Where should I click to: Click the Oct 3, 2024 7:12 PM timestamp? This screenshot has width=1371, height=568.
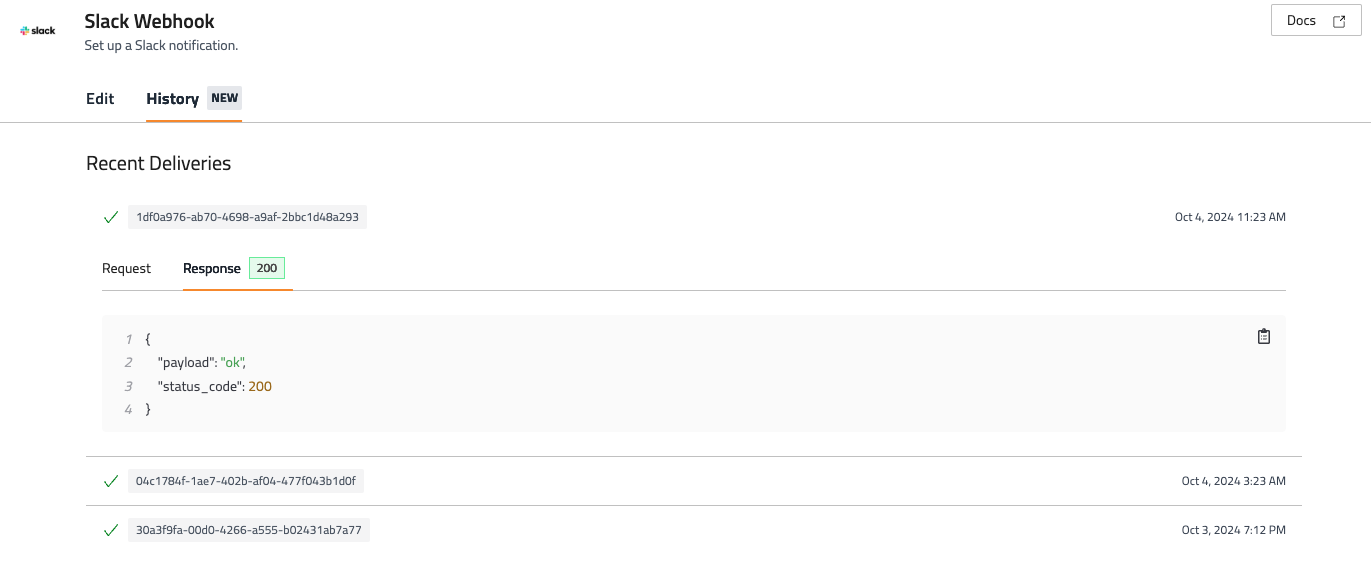tap(1233, 530)
